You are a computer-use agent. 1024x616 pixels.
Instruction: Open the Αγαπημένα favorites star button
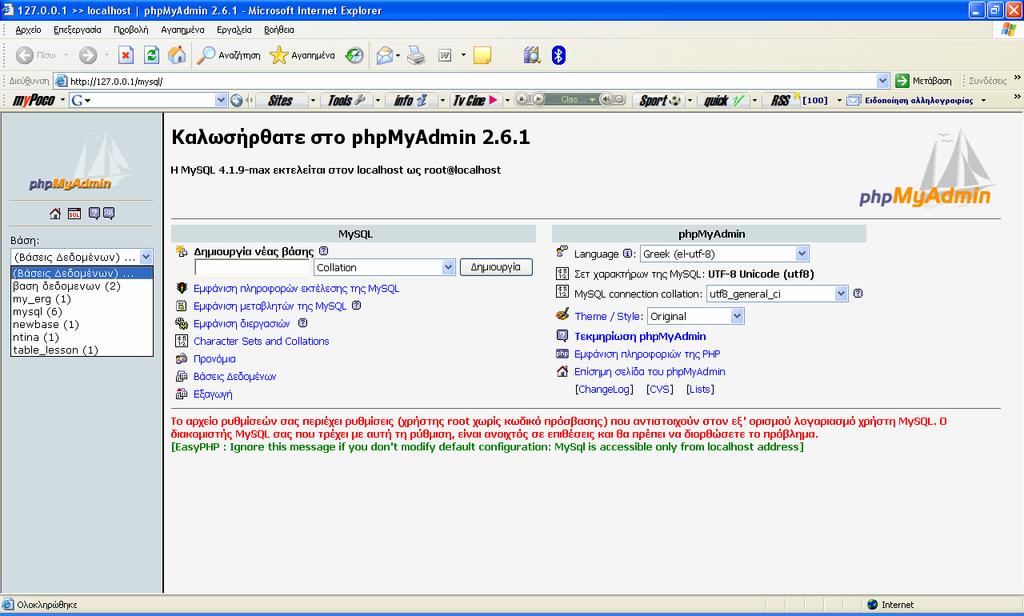(x=302, y=56)
